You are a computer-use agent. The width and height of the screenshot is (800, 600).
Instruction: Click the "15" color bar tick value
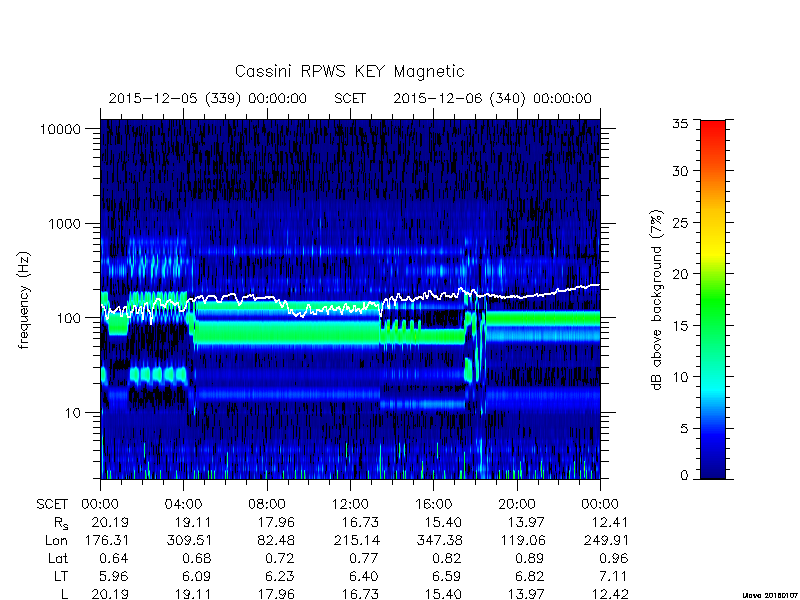680,326
